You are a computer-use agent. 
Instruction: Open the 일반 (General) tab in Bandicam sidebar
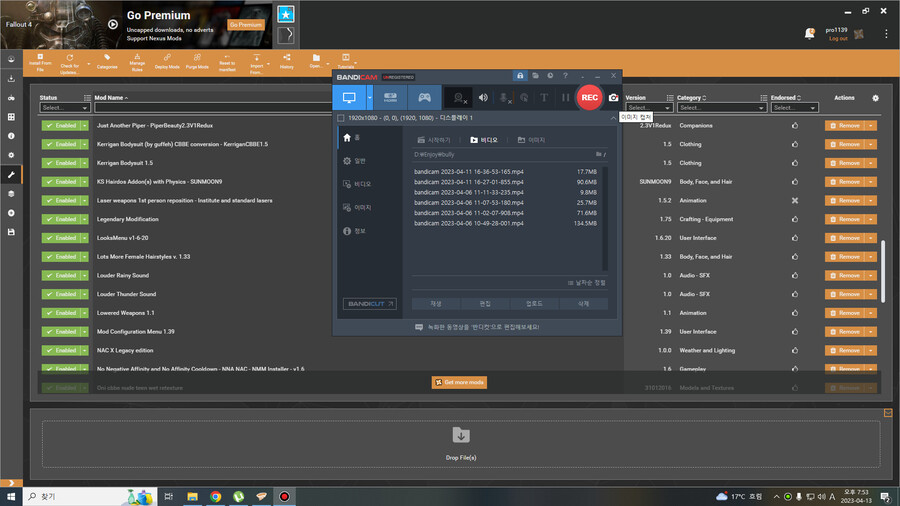(x=359, y=160)
